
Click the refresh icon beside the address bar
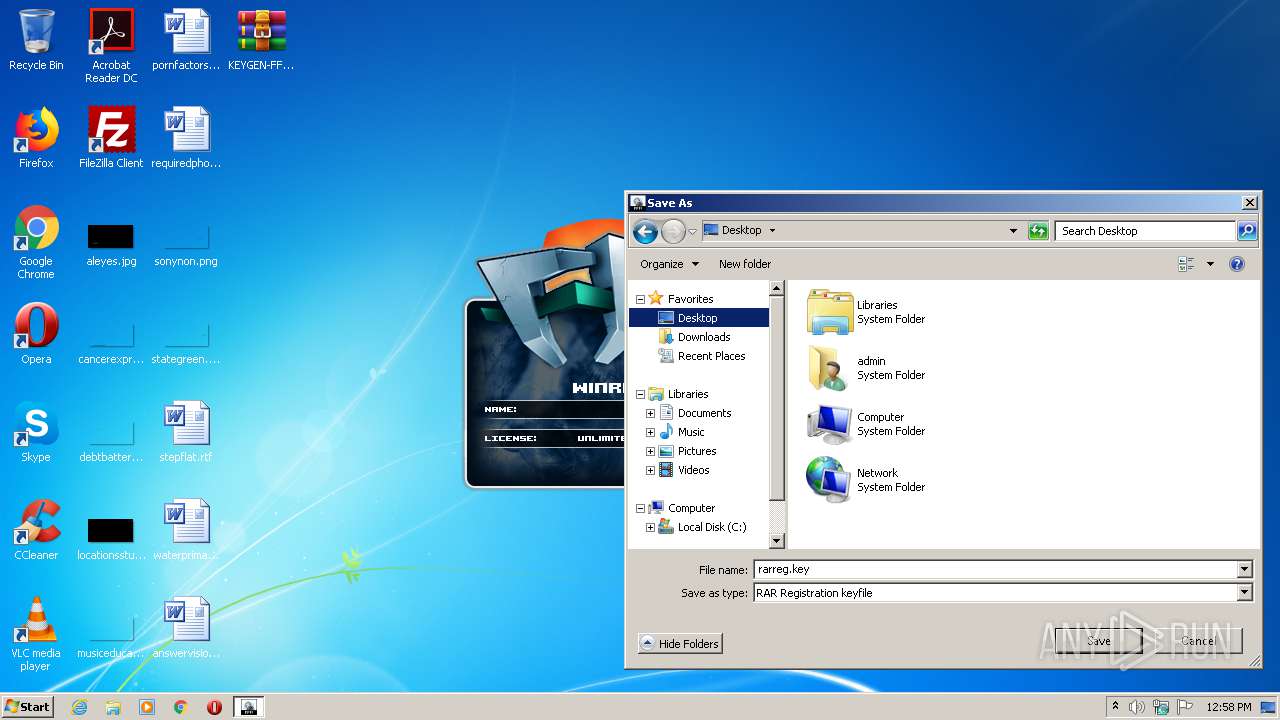pos(1038,231)
